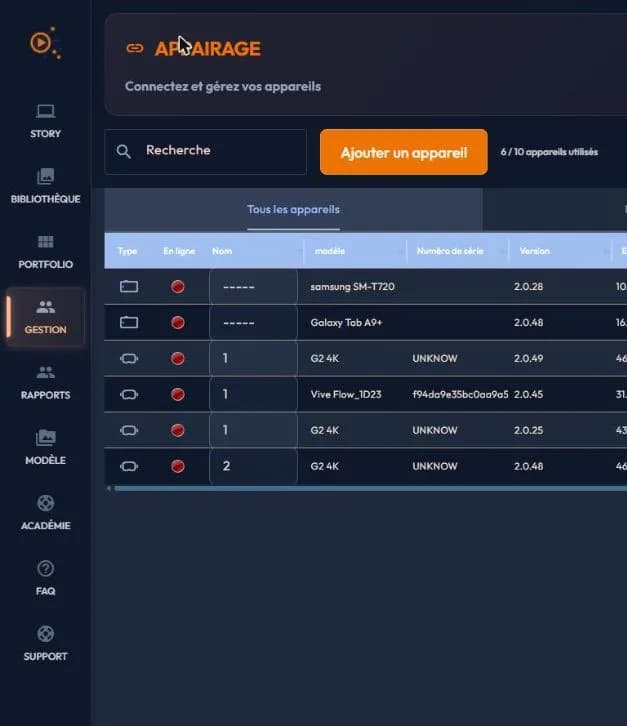This screenshot has width=627, height=726.
Task: Click the Galaxy Tab A9+ model cell
Action: [x=346, y=323]
